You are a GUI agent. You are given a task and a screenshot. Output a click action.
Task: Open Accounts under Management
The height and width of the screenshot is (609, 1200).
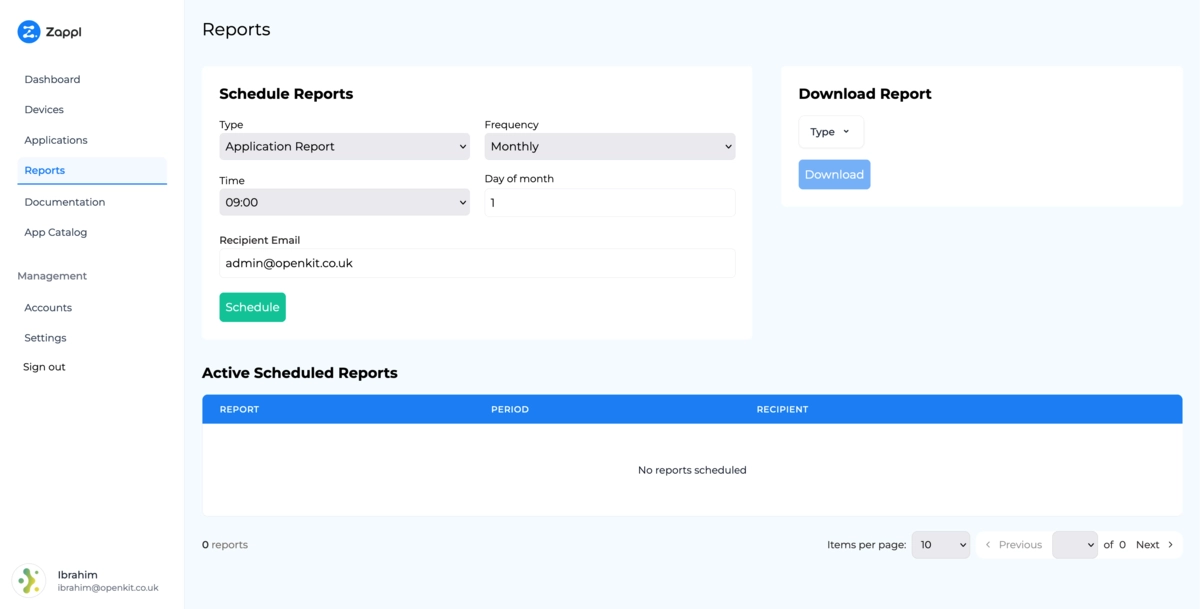(x=47, y=307)
